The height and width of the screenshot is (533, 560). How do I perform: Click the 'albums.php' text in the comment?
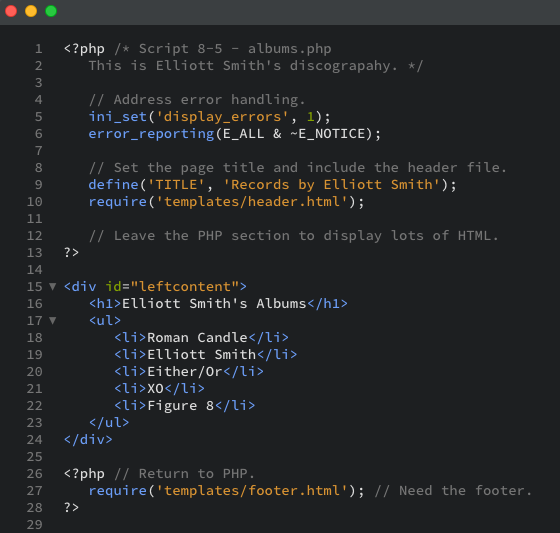pos(290,49)
